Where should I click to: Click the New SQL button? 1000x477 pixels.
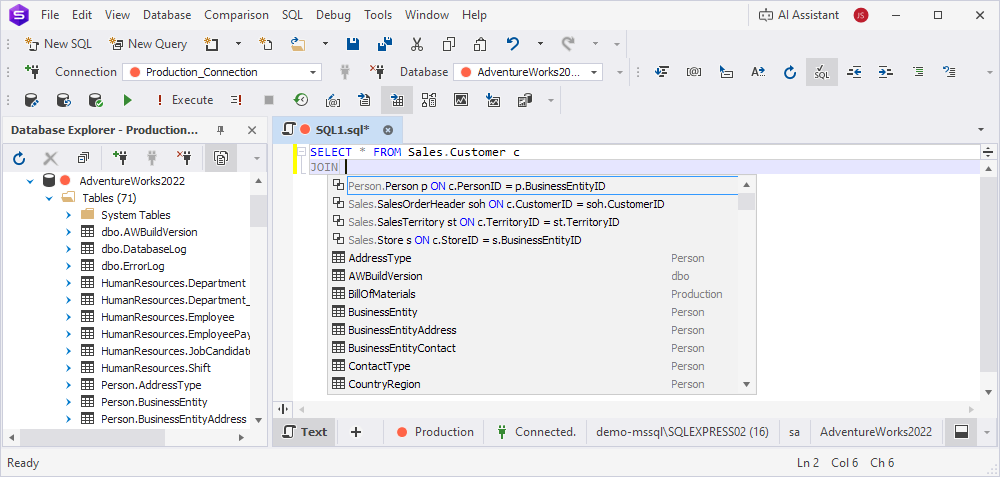click(60, 44)
